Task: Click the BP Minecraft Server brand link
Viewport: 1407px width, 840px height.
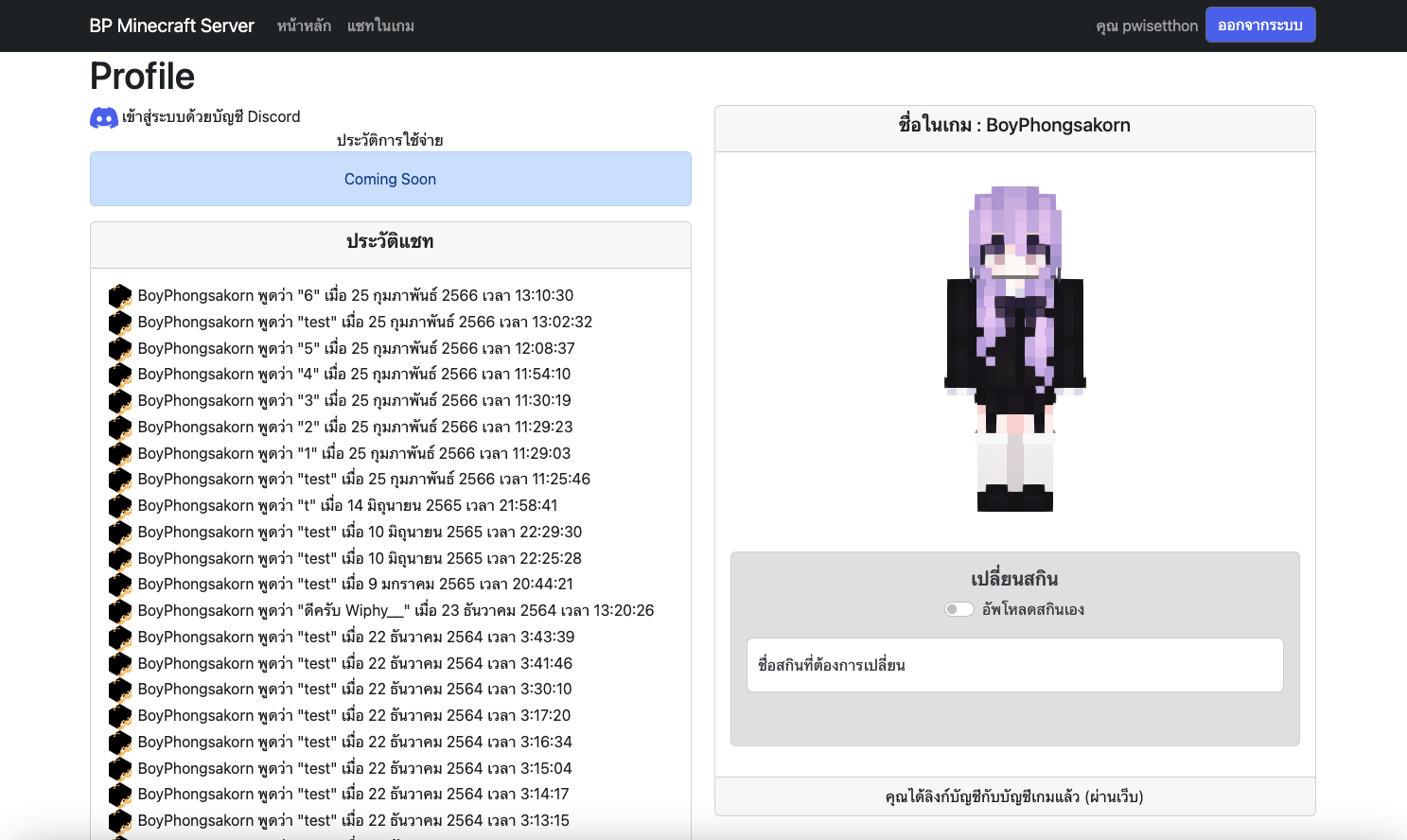Action: 171,26
